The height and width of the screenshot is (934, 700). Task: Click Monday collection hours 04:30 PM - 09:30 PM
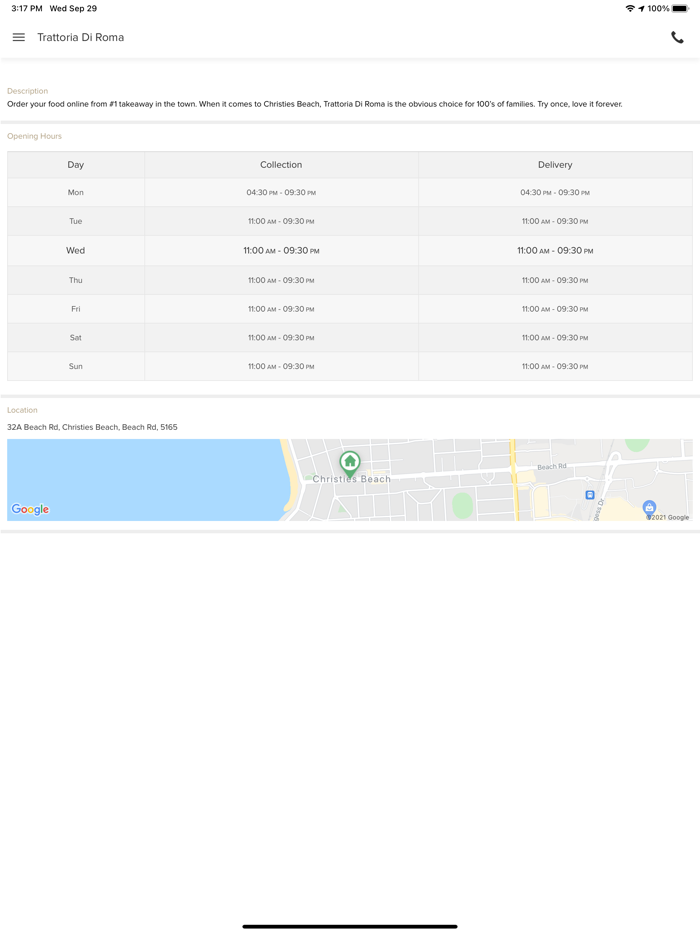[x=281, y=192]
